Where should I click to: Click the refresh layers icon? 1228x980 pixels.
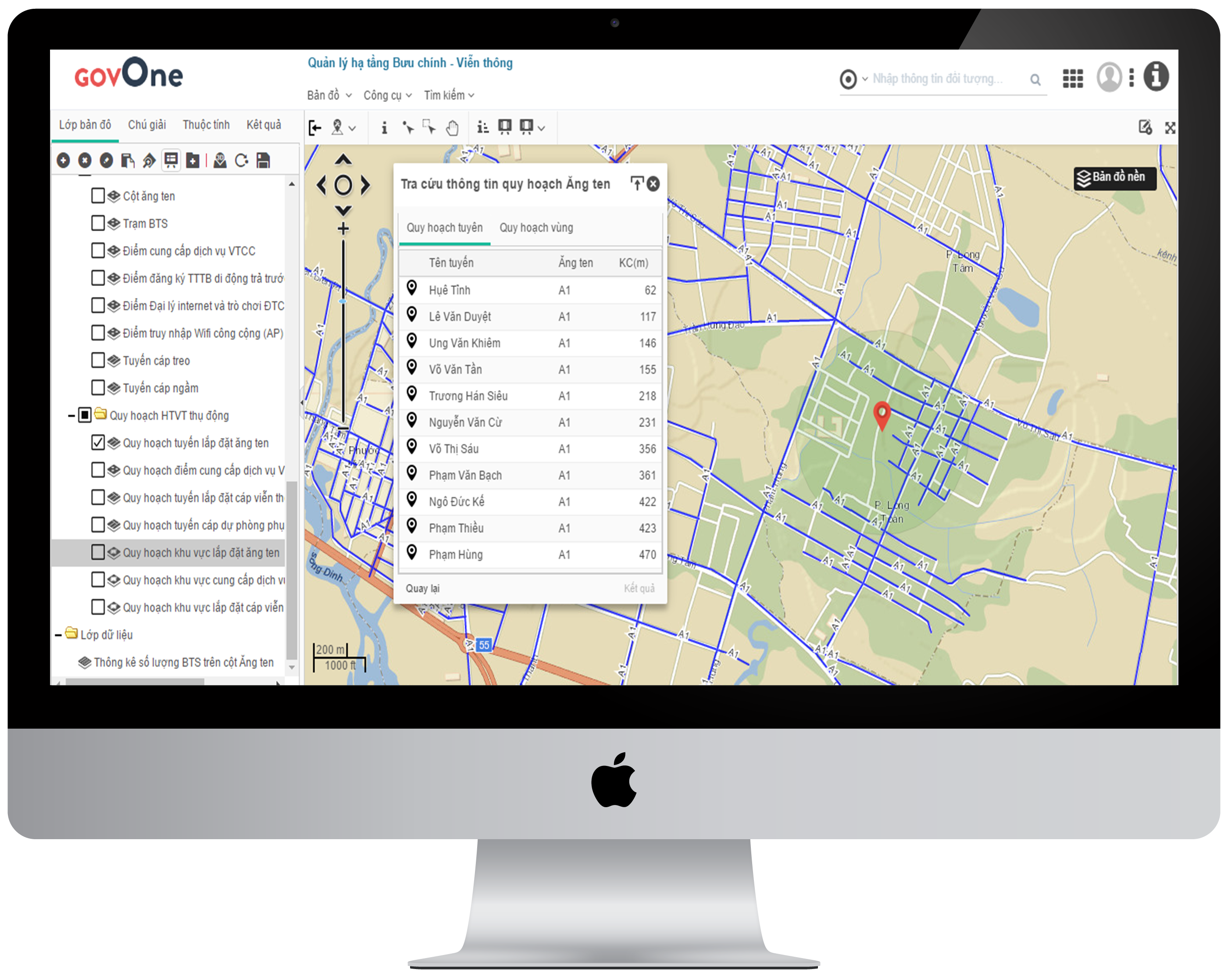pyautogui.click(x=241, y=161)
